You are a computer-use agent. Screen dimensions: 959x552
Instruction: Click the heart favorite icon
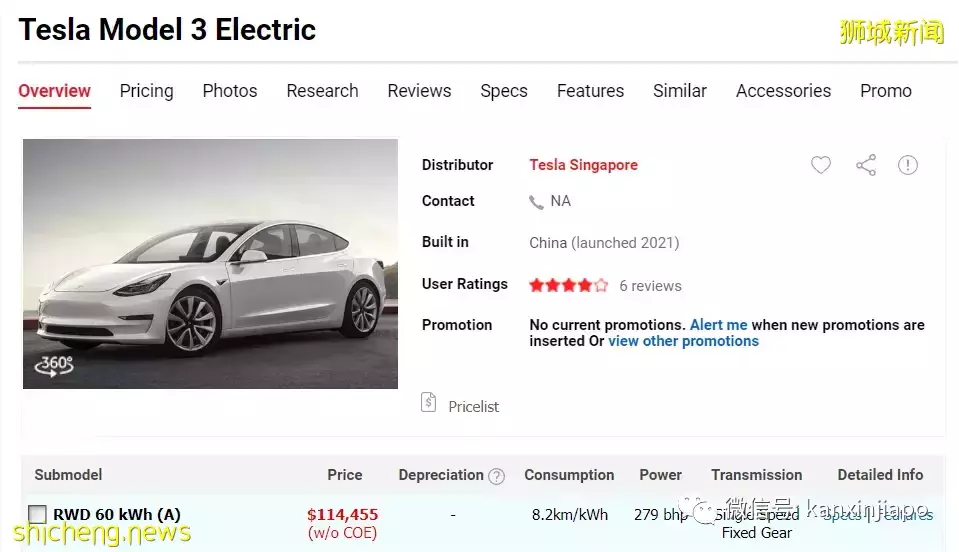821,165
